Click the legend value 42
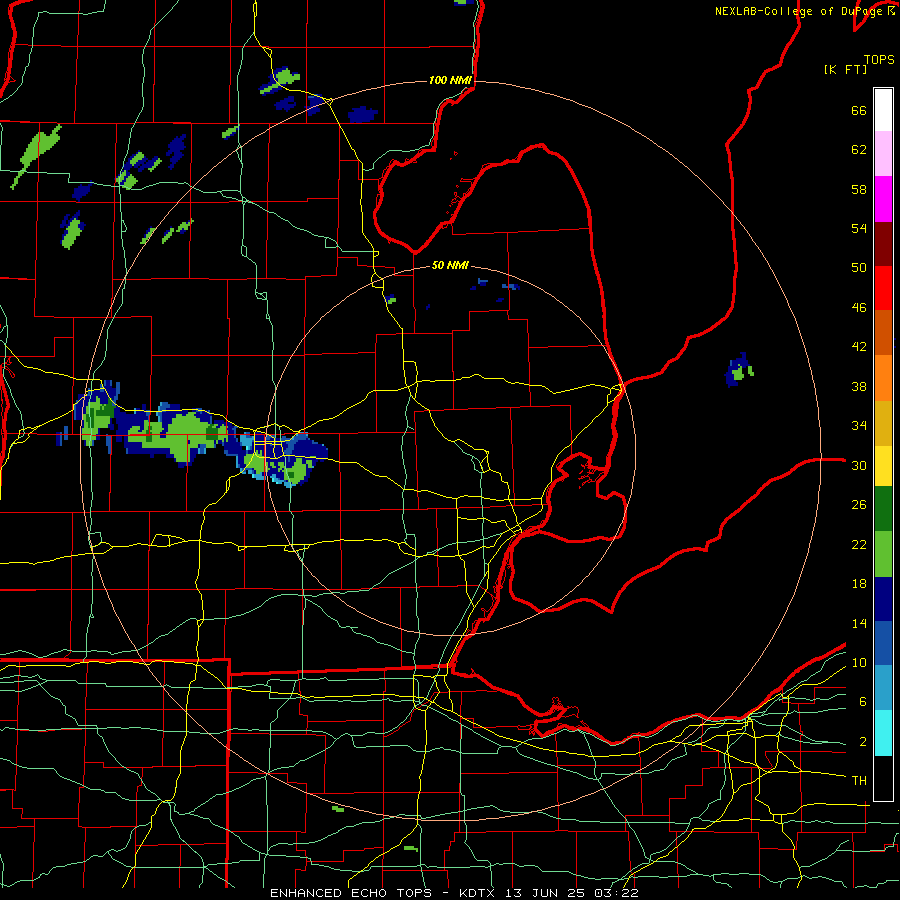The height and width of the screenshot is (900, 900). (859, 347)
